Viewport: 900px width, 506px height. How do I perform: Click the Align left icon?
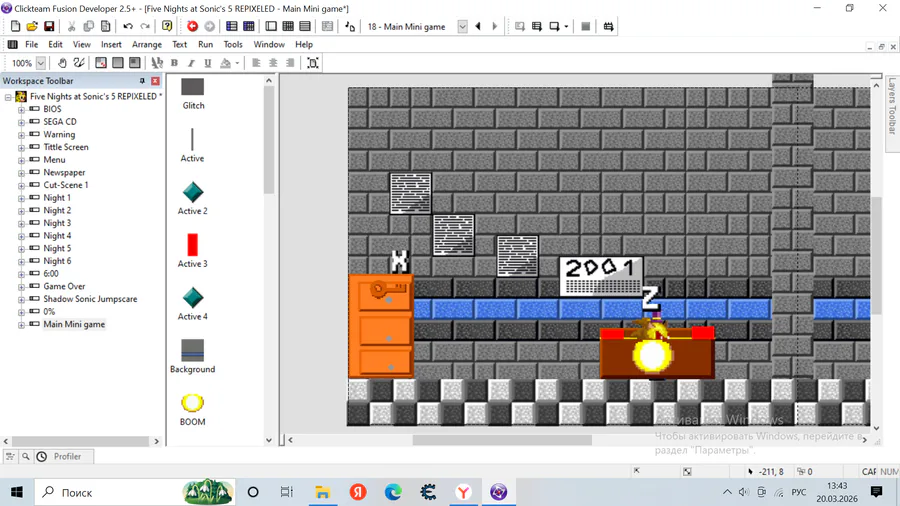[256, 63]
